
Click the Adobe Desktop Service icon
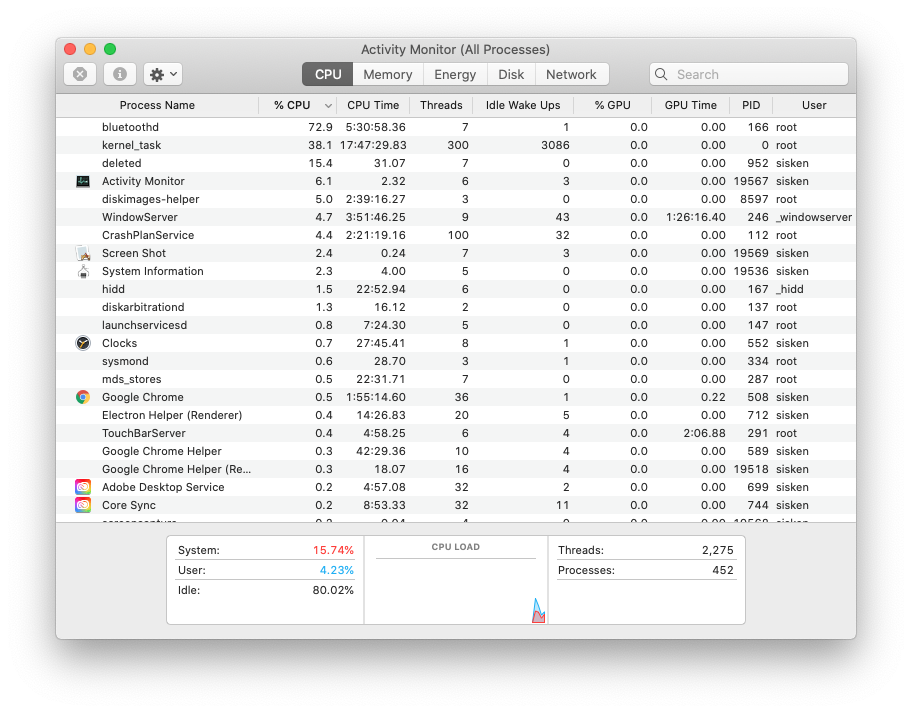(84, 487)
